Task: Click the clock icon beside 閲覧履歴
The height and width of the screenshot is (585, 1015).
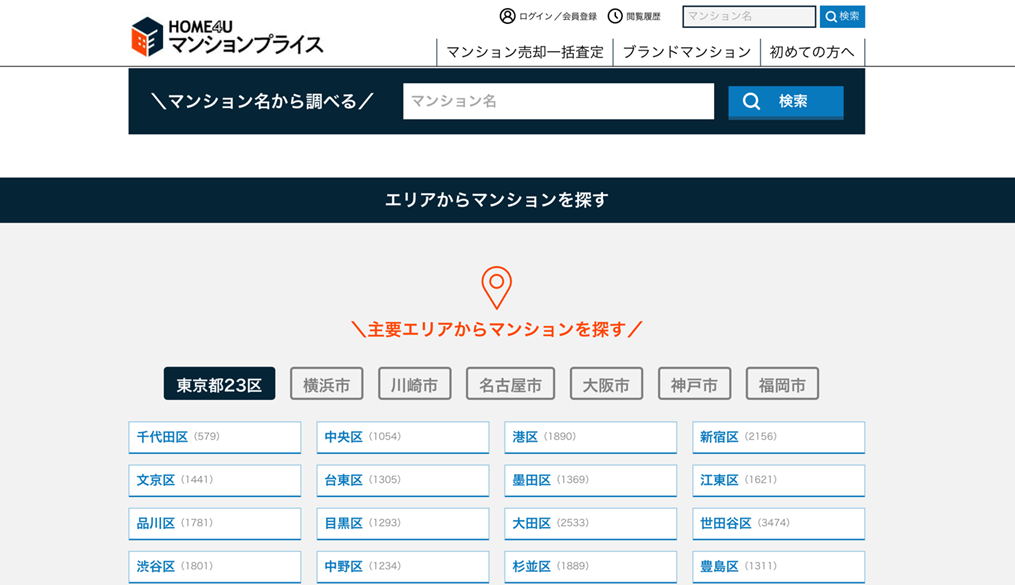Action: (615, 16)
